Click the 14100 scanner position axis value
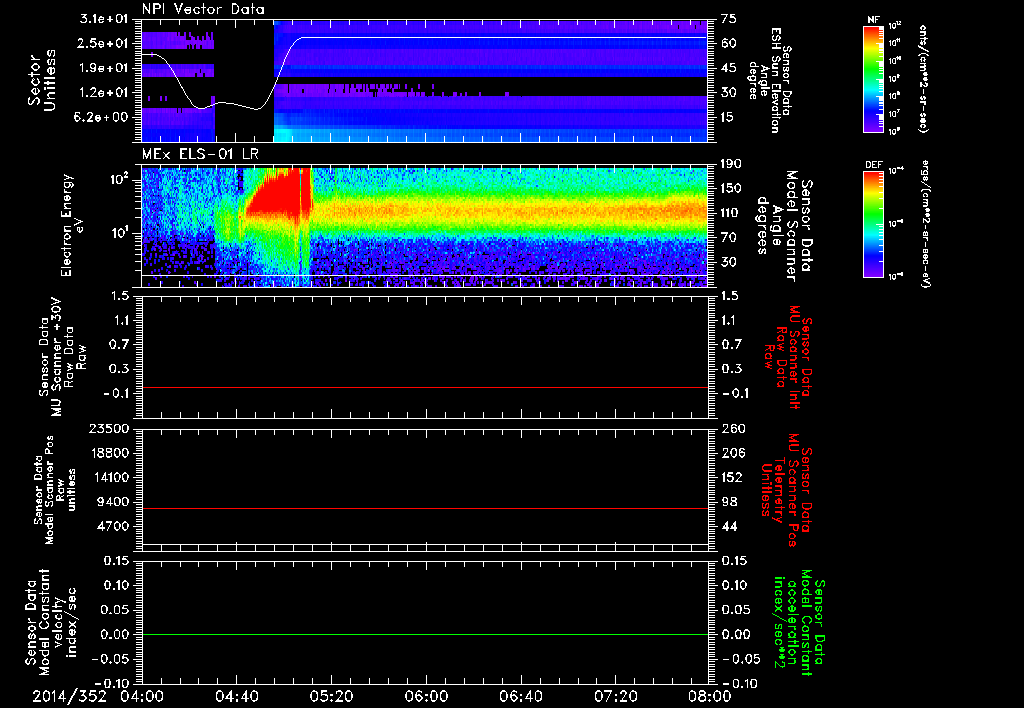This screenshot has width=1024, height=708. click(x=110, y=477)
